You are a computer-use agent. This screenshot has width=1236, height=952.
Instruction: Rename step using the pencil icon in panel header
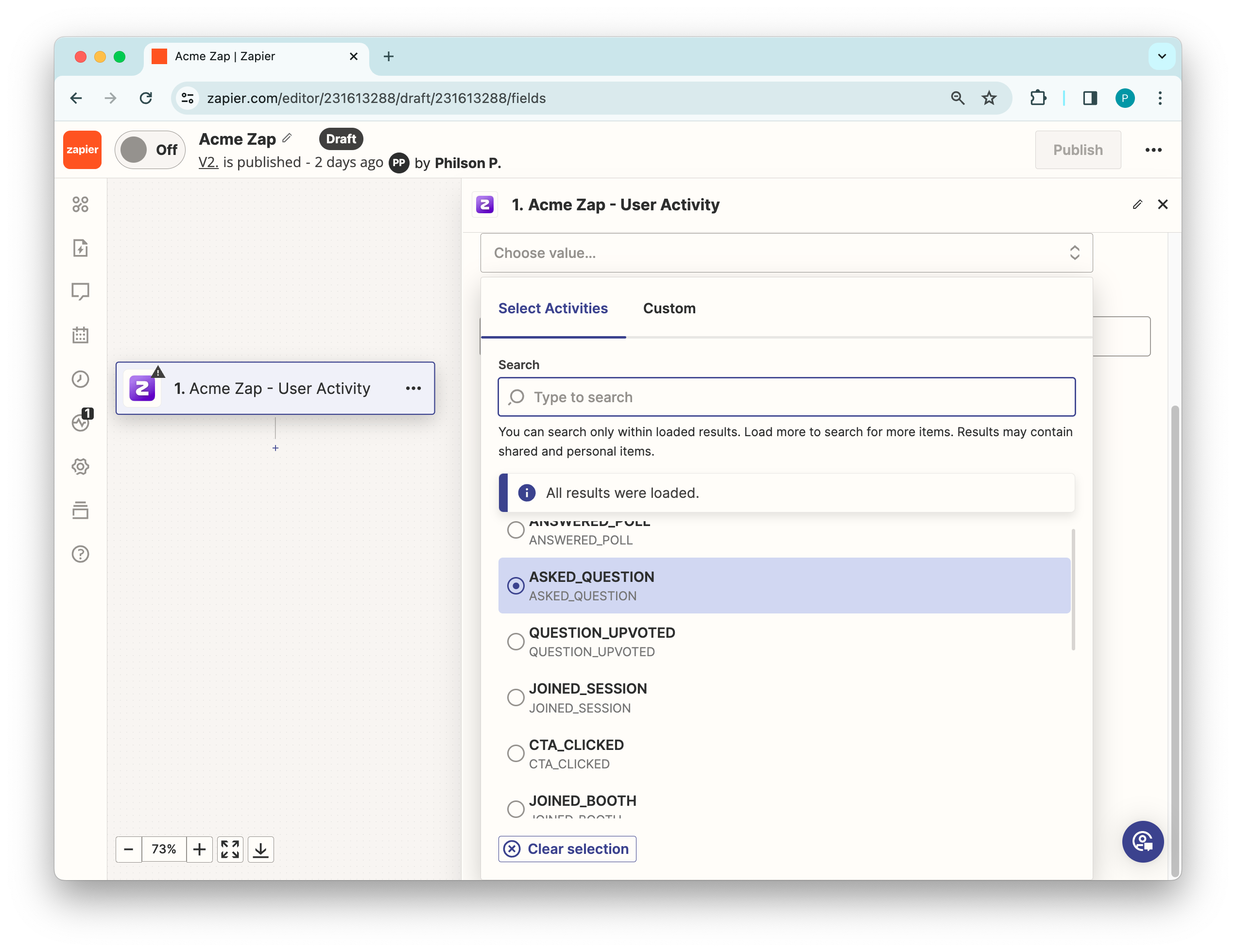click(x=1137, y=204)
